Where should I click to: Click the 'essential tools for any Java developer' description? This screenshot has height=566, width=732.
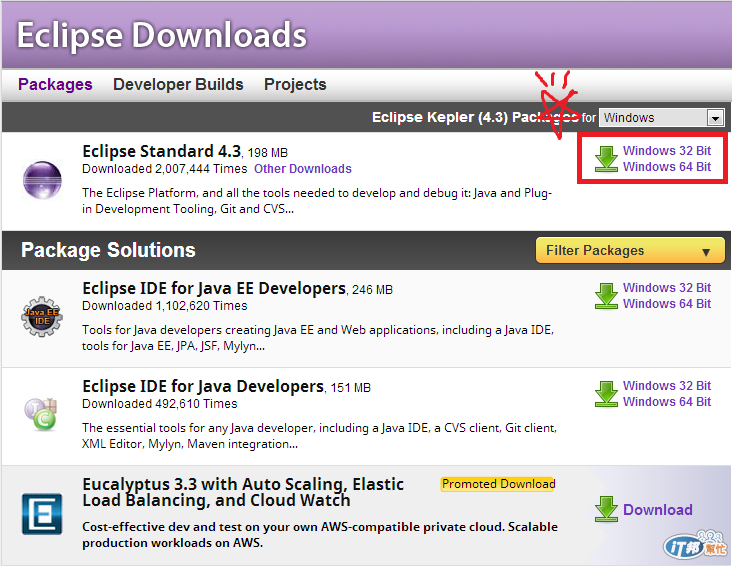319,436
